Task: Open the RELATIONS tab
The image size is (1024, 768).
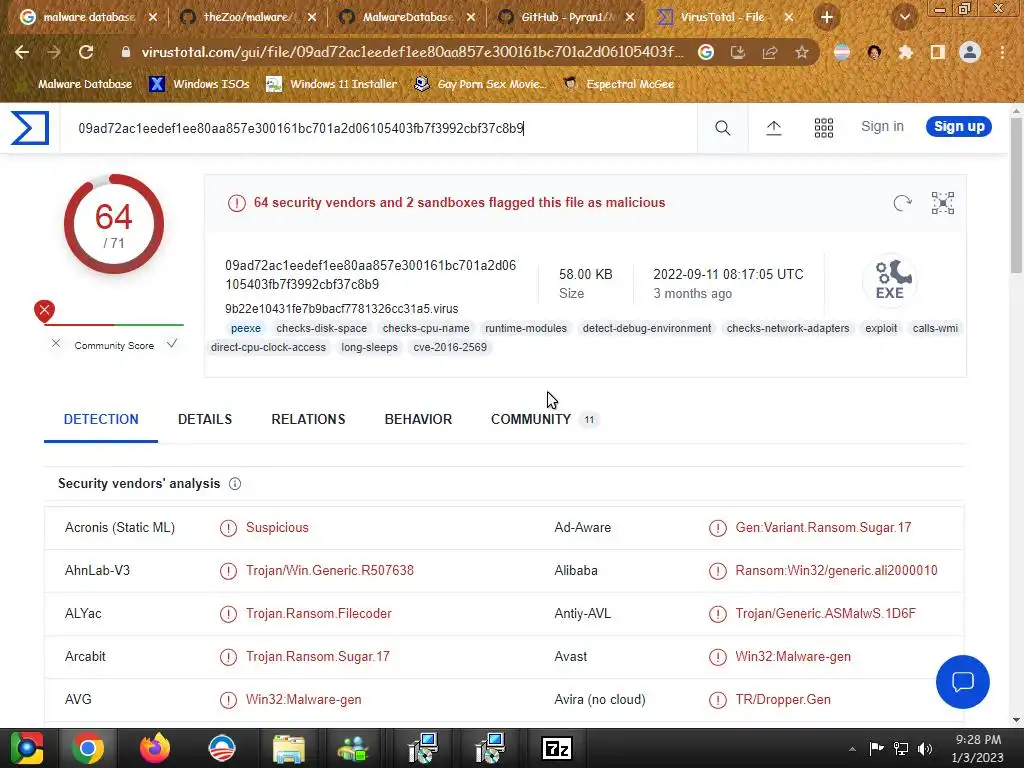Action: [308, 419]
